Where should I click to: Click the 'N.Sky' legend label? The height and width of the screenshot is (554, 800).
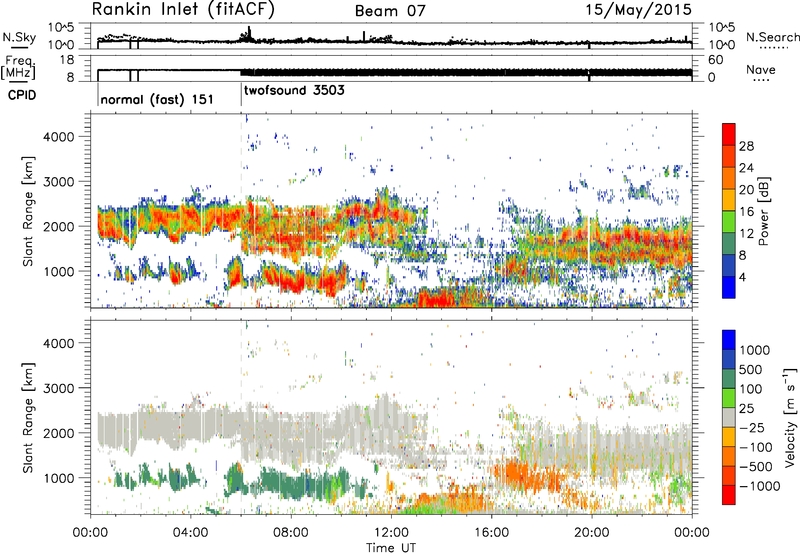[19, 37]
